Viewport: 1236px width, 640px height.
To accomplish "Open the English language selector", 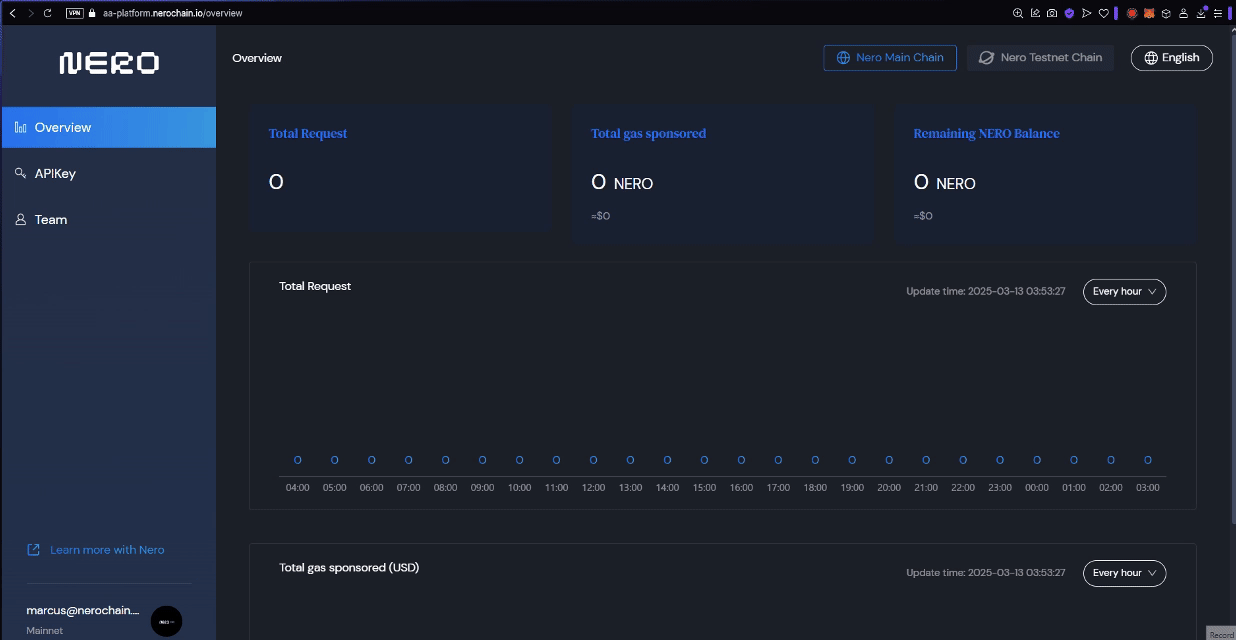I will coord(1171,58).
